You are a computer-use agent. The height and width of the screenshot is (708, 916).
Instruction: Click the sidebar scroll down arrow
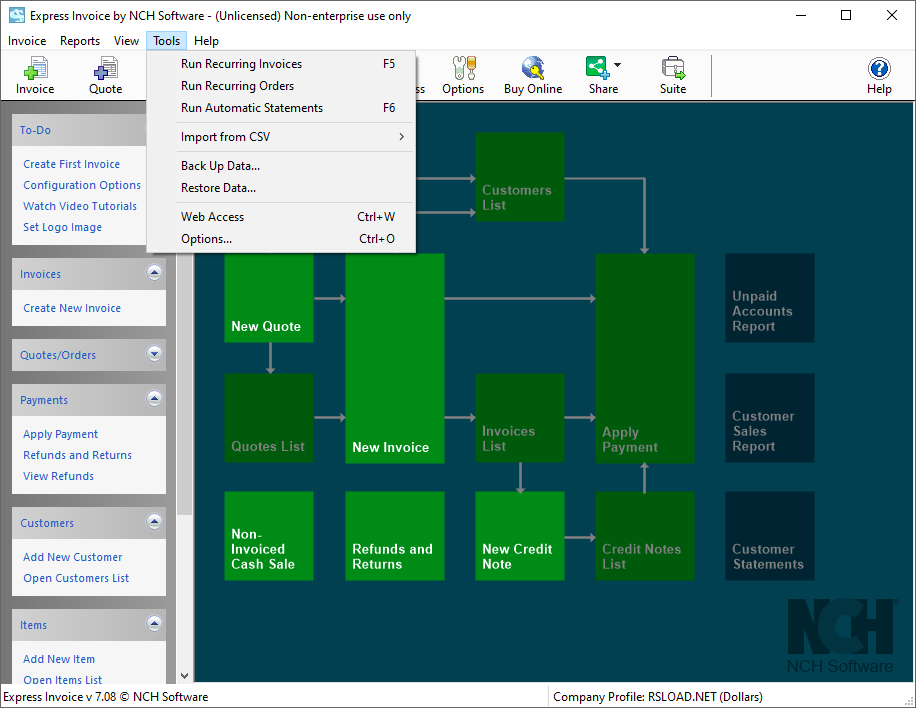pyautogui.click(x=184, y=676)
